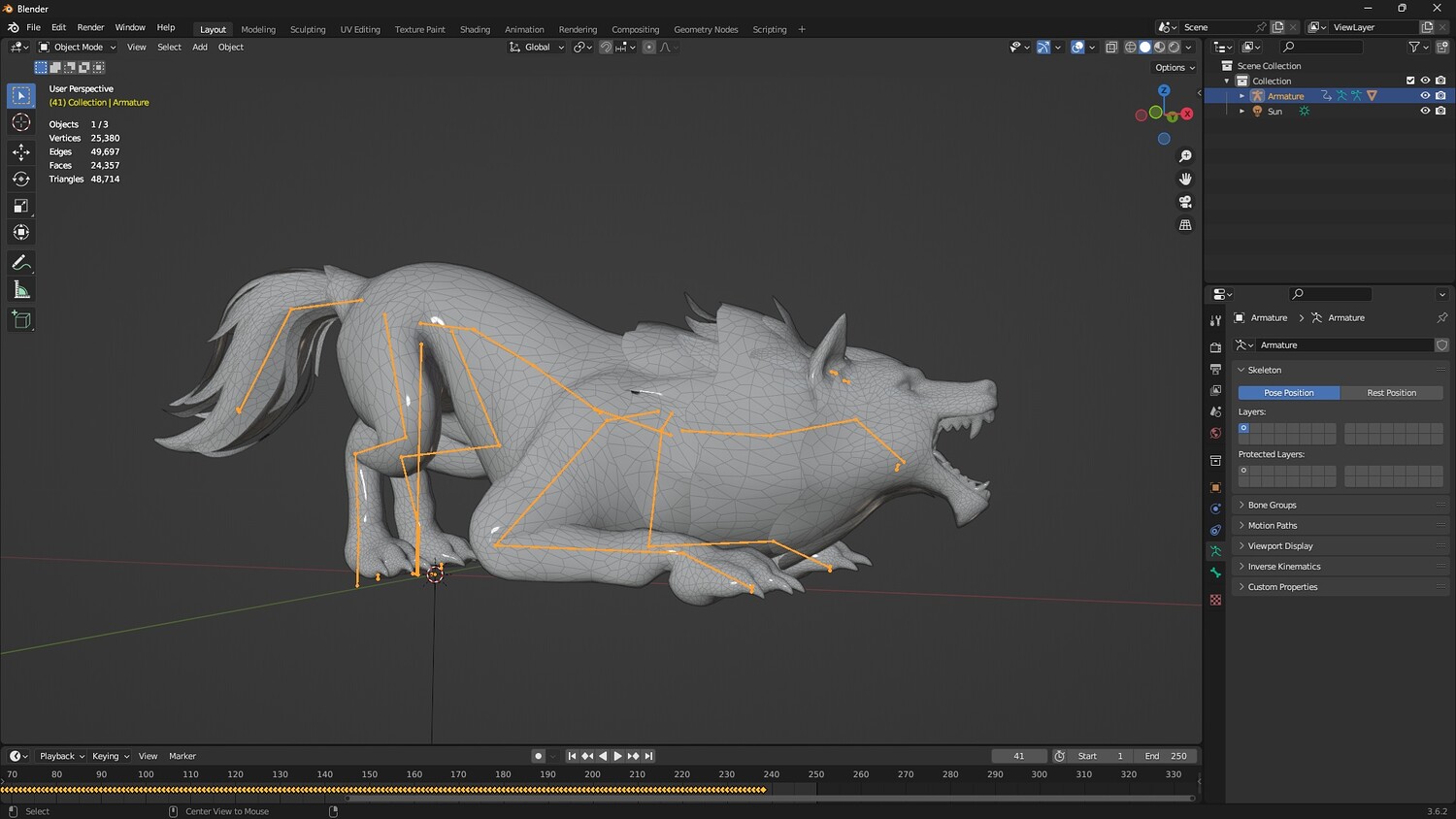Click the End frame field showing 250
The height and width of the screenshot is (819, 1456).
point(1167,756)
